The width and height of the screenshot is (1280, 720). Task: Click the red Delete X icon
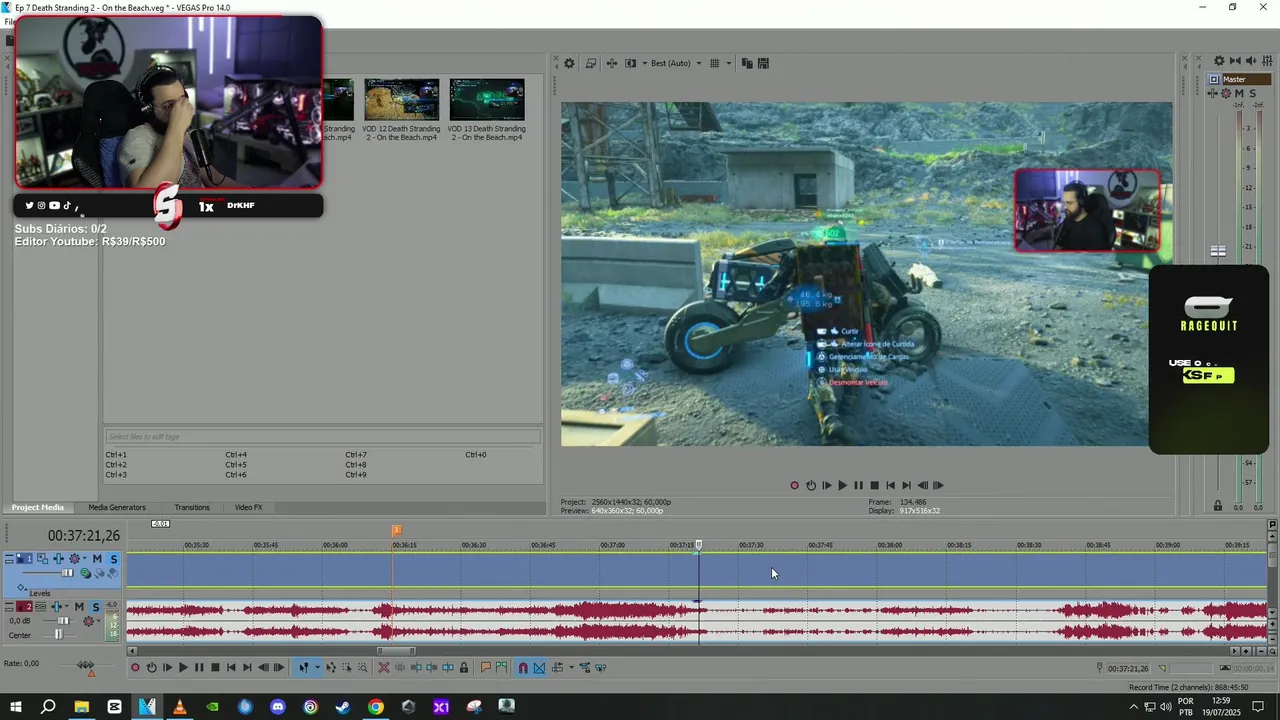point(384,667)
